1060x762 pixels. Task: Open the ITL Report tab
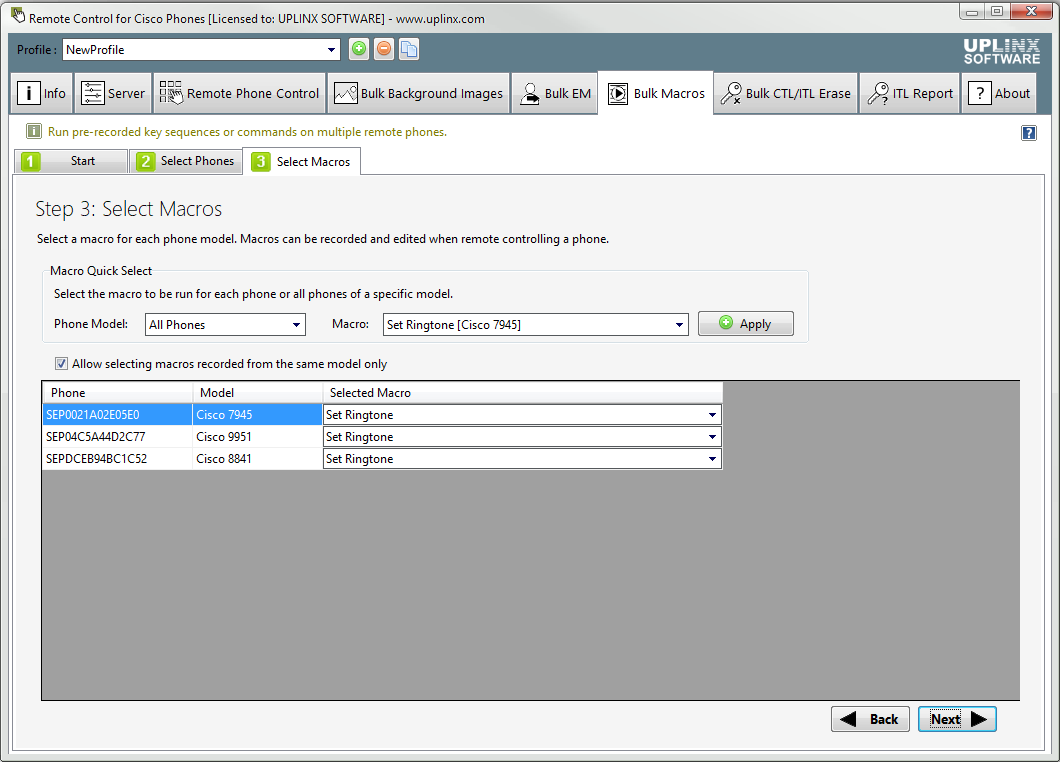(910, 93)
